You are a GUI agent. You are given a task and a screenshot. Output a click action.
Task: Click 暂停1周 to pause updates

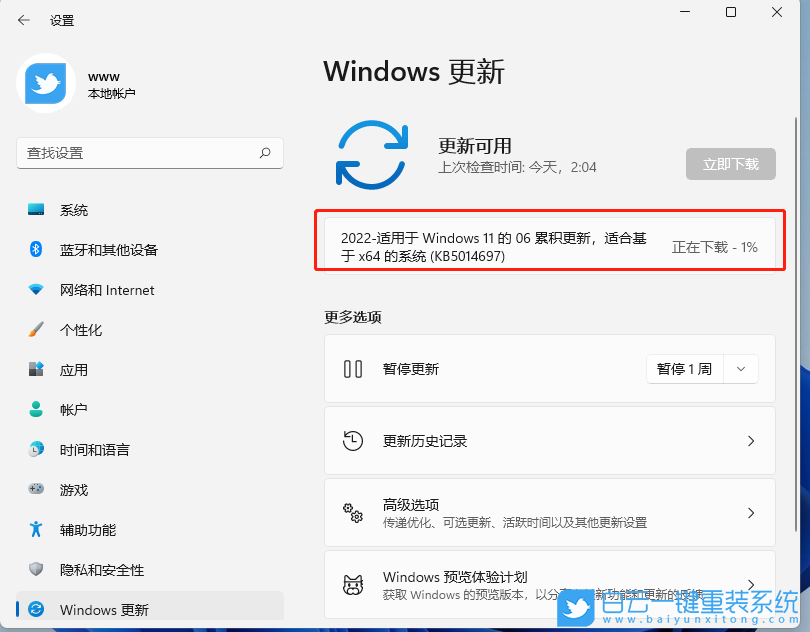(684, 368)
